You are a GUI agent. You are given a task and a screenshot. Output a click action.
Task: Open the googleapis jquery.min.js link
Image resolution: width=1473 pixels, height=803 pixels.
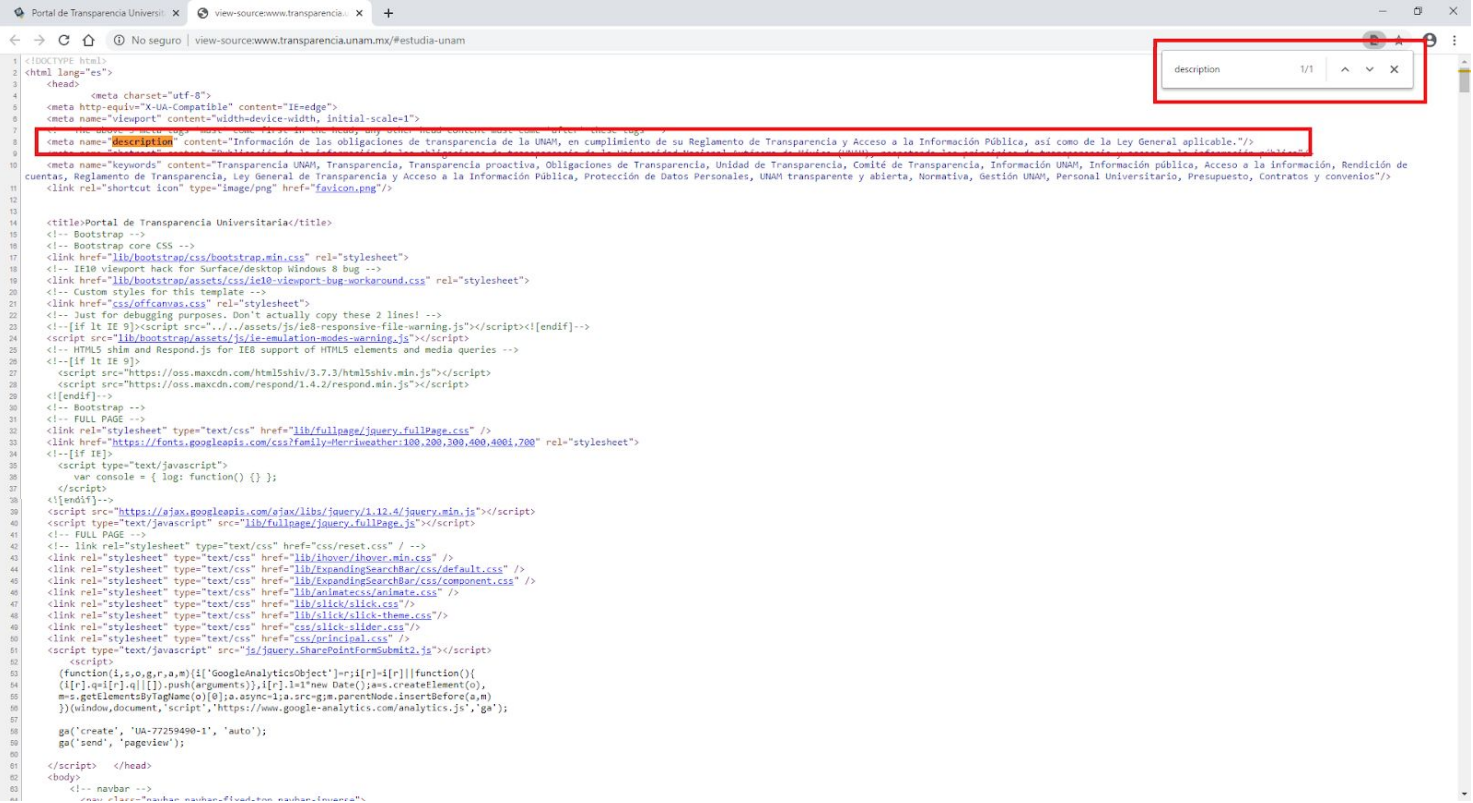click(x=299, y=511)
